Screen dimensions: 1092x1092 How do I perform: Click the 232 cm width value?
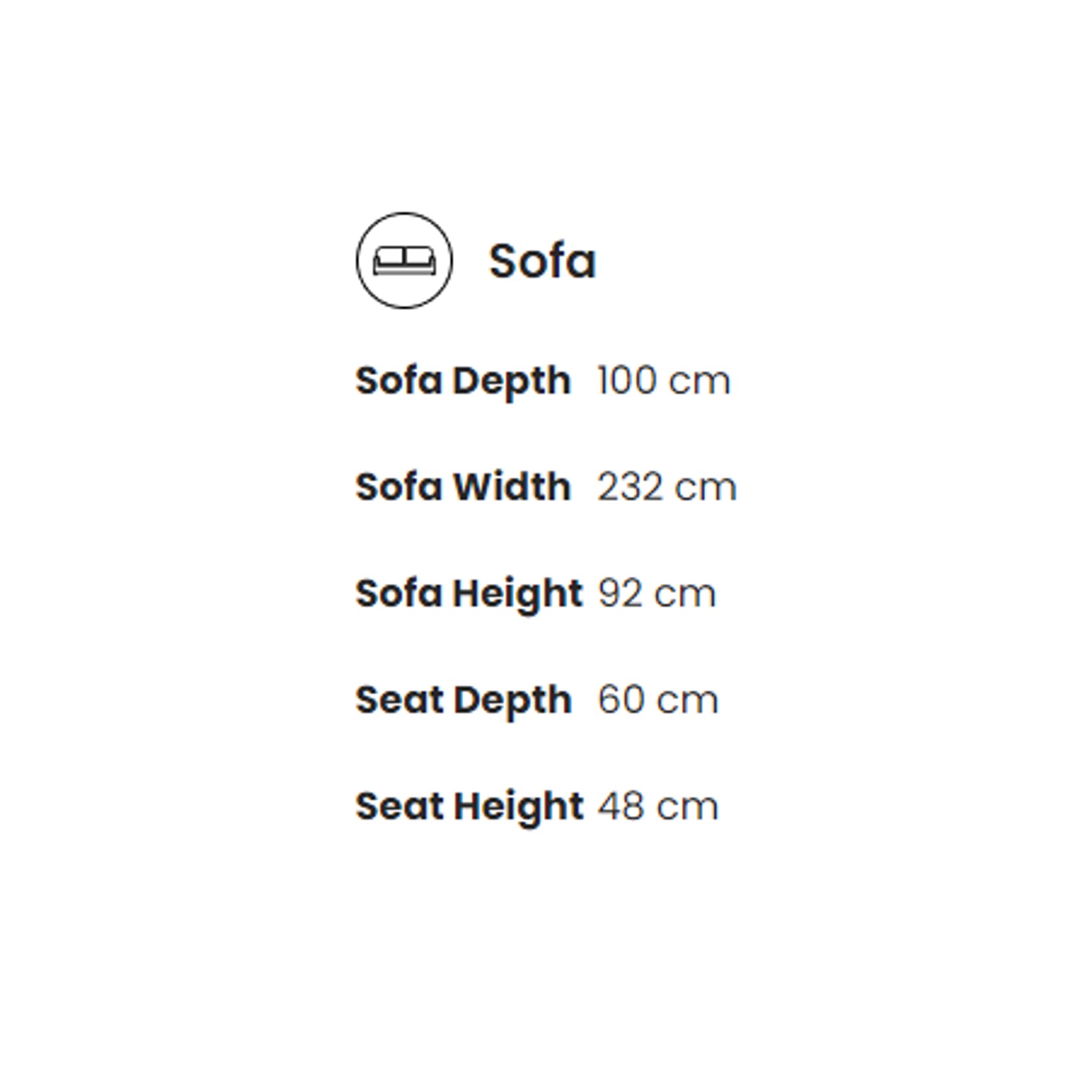(667, 487)
